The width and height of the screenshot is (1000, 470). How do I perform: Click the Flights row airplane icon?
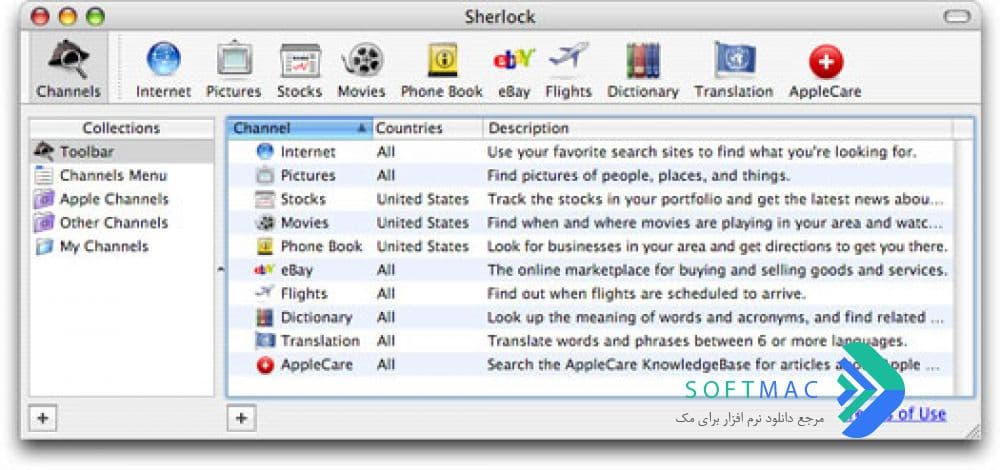click(x=264, y=293)
